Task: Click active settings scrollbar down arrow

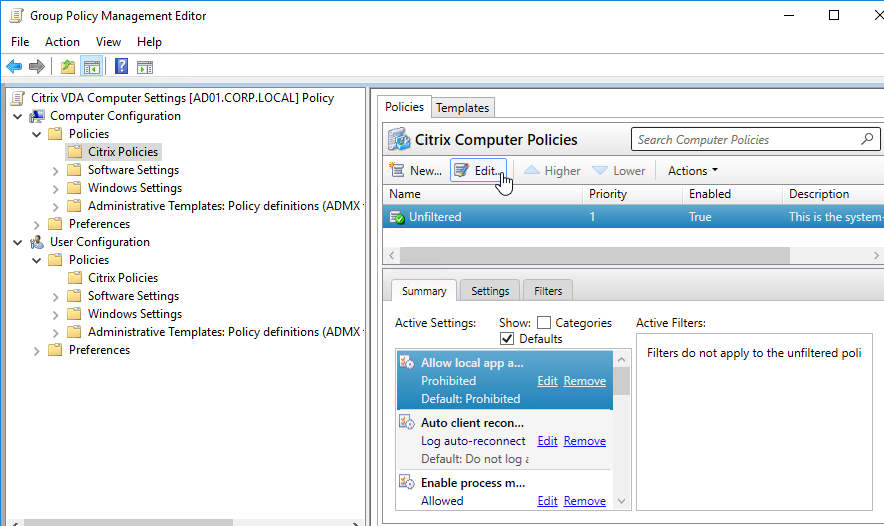Action: pos(621,501)
